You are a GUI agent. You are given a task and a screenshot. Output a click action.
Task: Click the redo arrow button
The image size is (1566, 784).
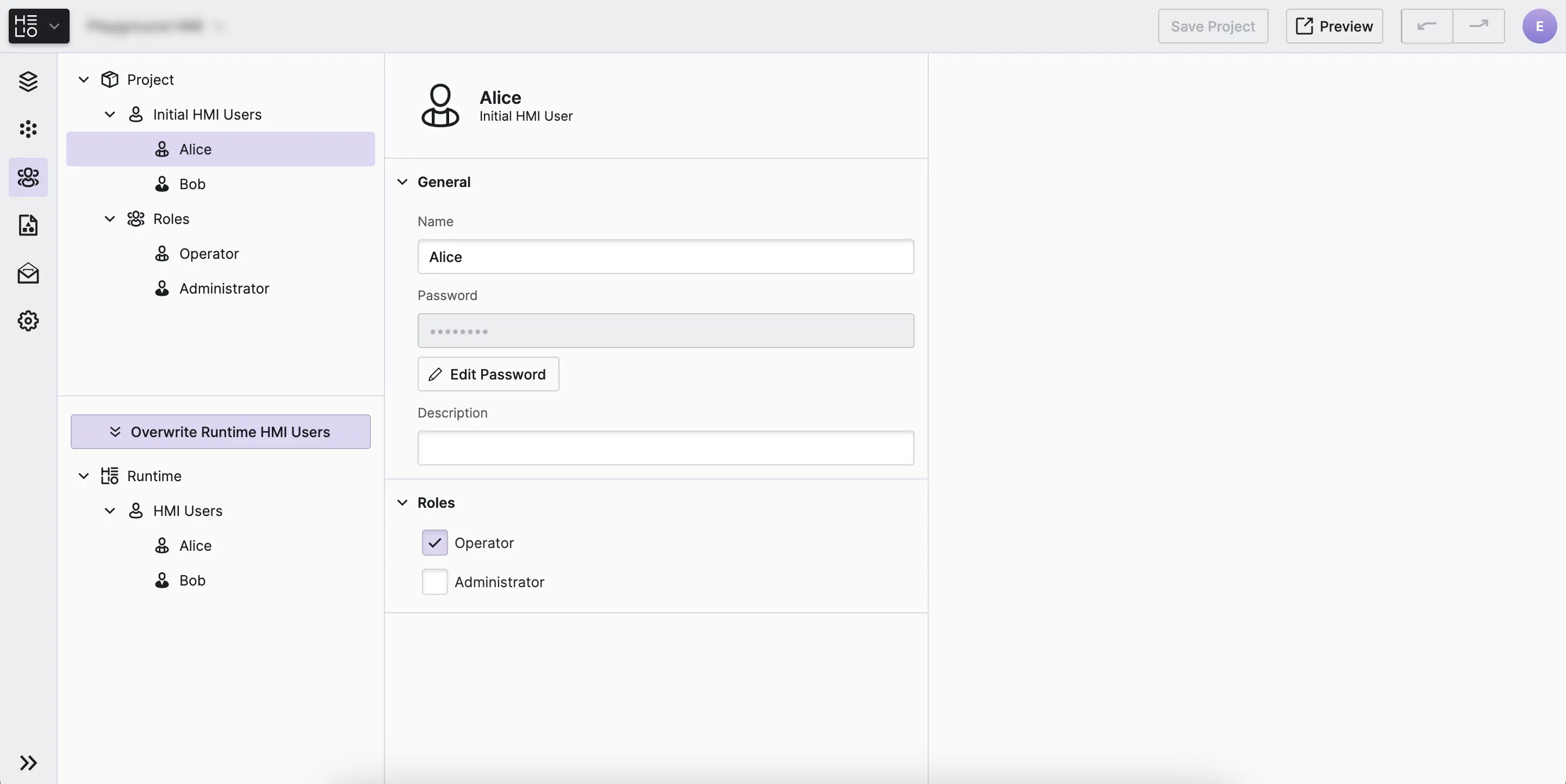tap(1478, 26)
